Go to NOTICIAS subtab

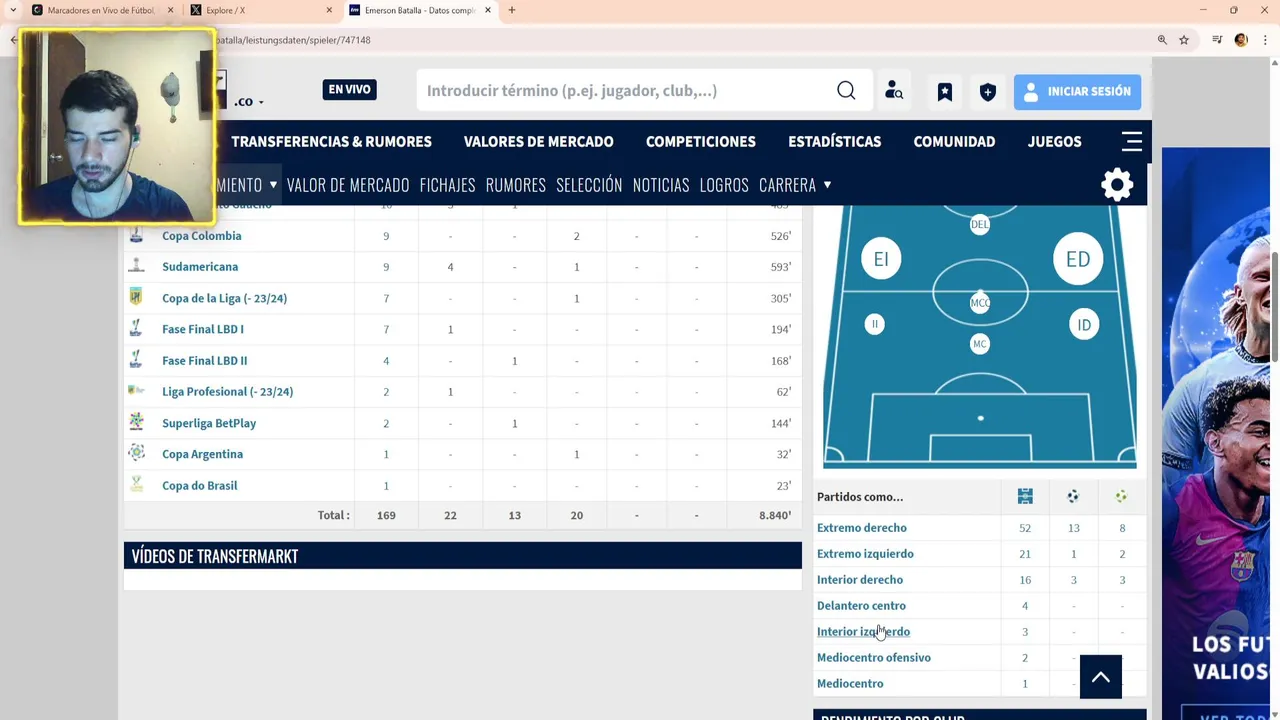coord(661,184)
